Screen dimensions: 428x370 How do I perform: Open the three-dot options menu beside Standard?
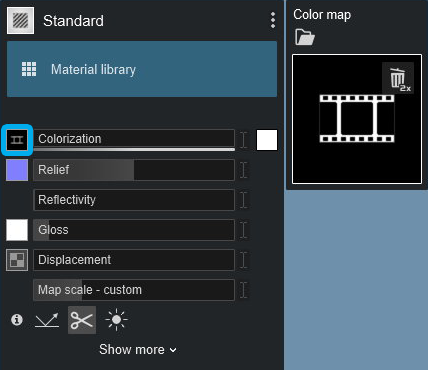(x=273, y=20)
